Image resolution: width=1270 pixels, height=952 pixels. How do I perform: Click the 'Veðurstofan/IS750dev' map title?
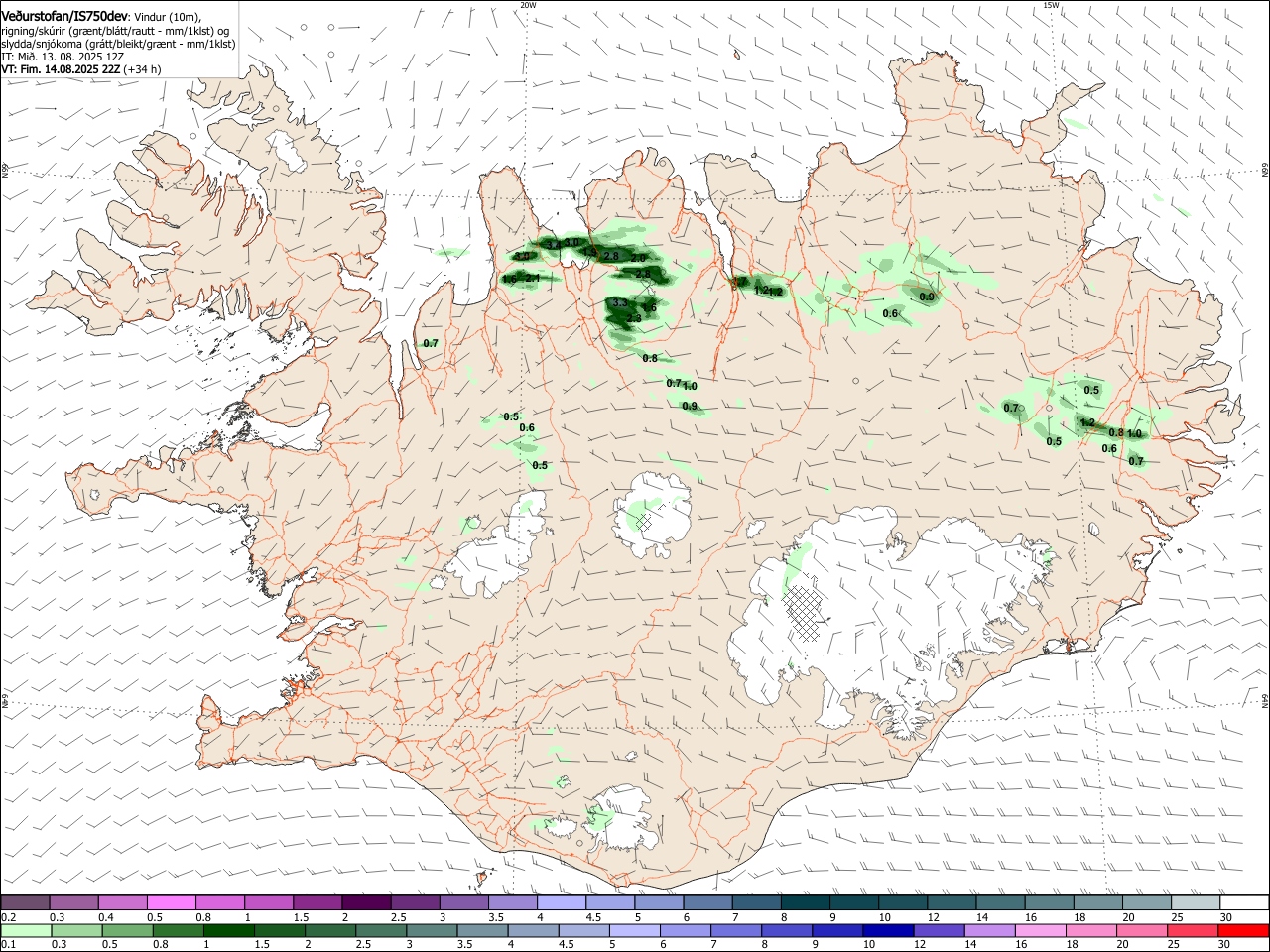point(65,17)
